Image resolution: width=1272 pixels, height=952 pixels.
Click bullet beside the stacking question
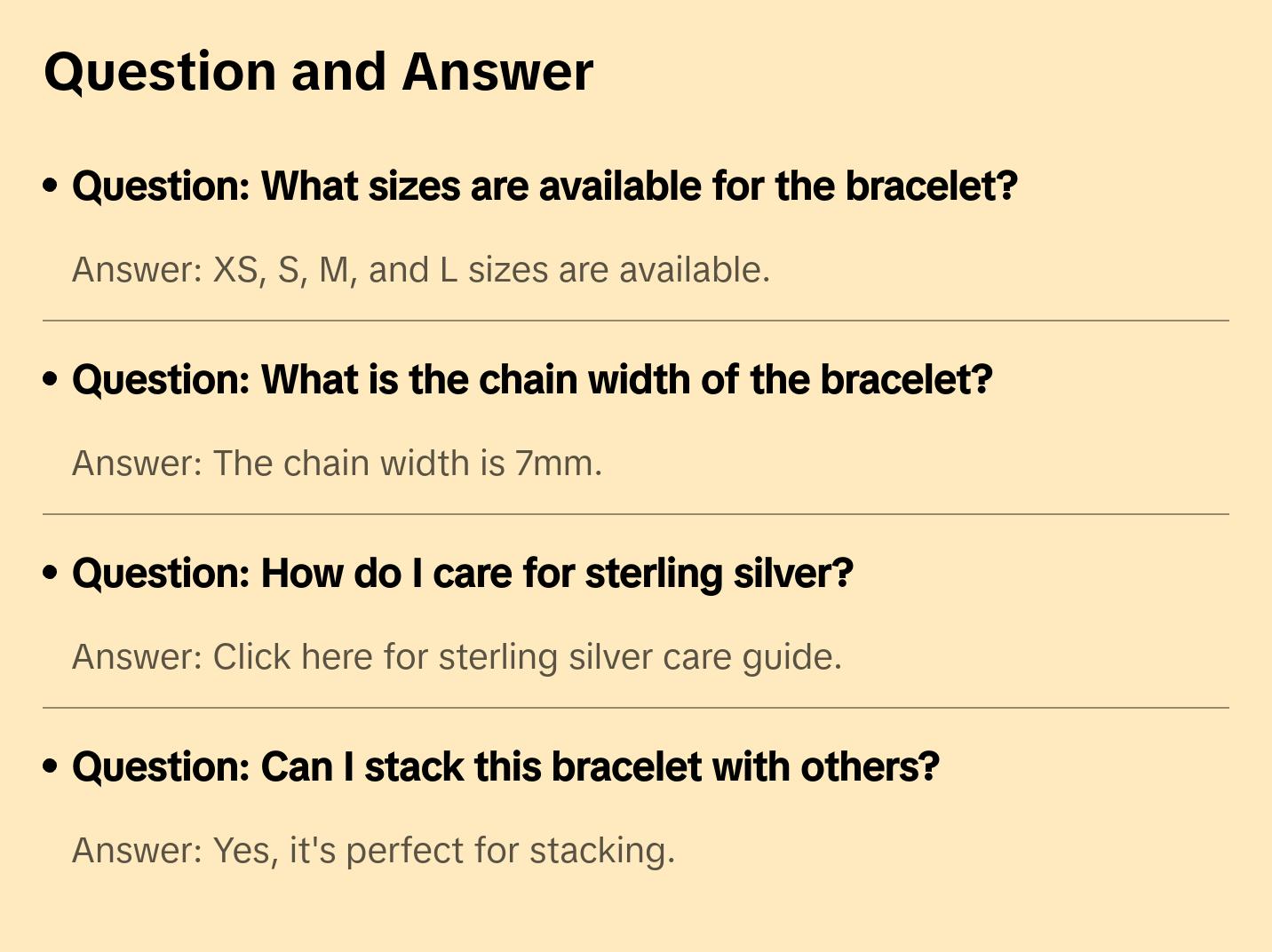tap(51, 767)
